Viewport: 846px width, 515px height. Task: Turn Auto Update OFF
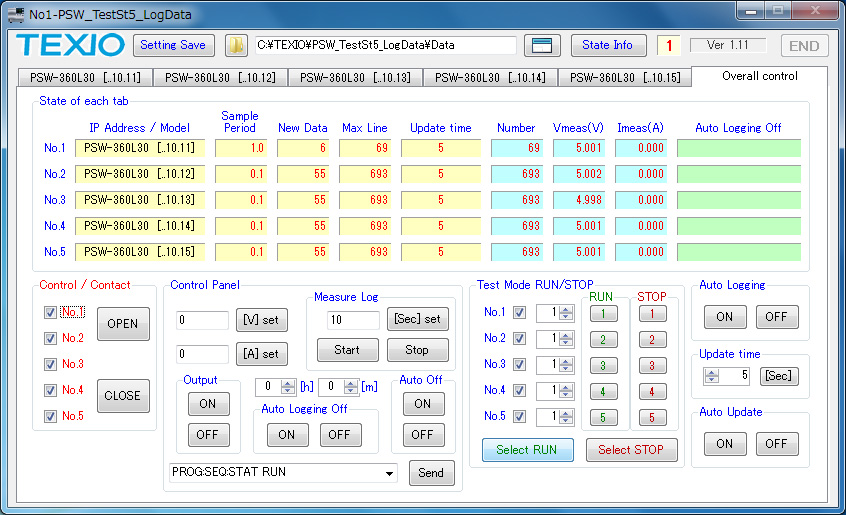click(x=777, y=444)
